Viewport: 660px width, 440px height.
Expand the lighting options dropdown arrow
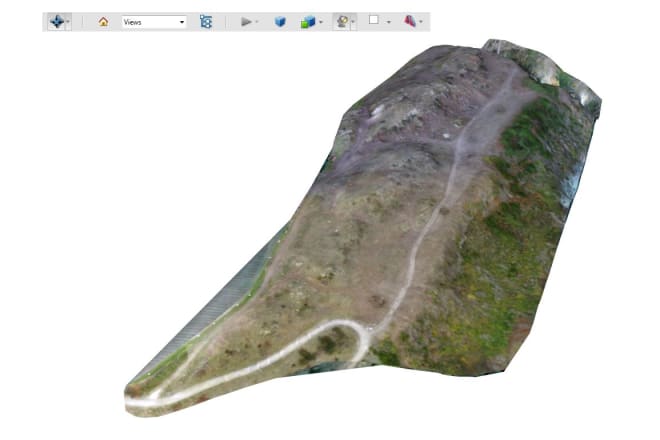pos(353,22)
